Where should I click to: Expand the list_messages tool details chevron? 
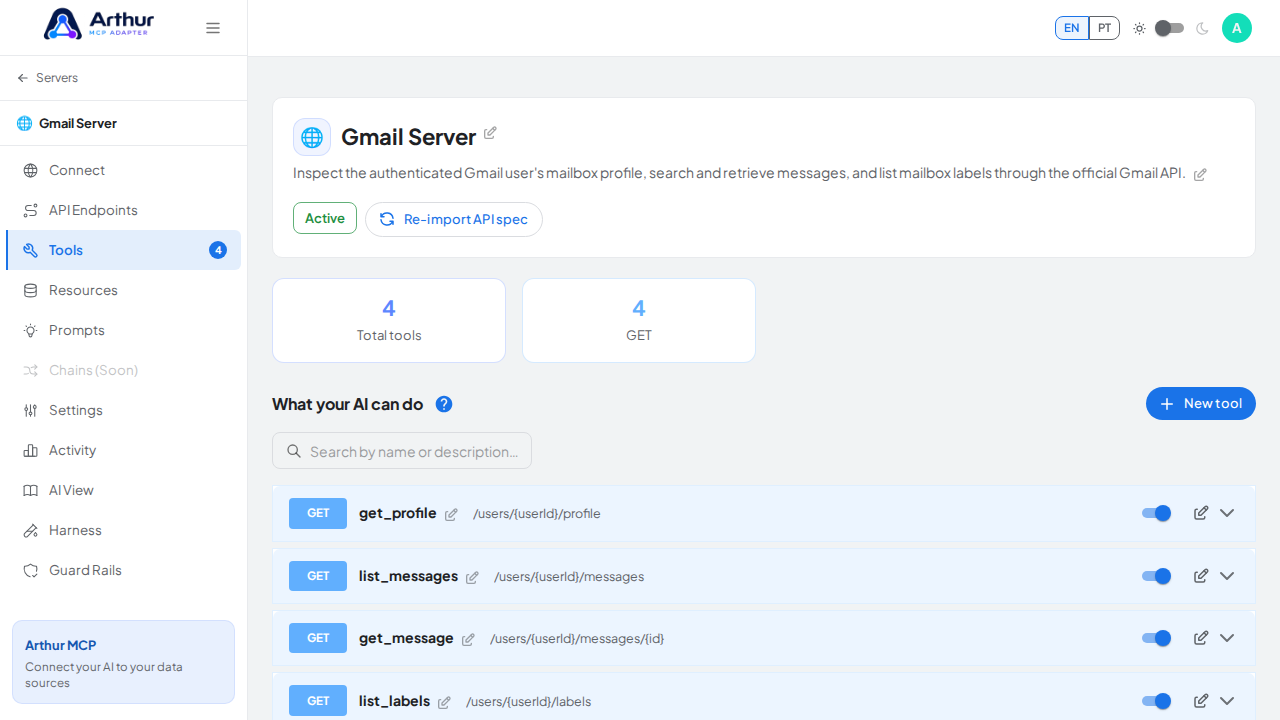coord(1227,576)
